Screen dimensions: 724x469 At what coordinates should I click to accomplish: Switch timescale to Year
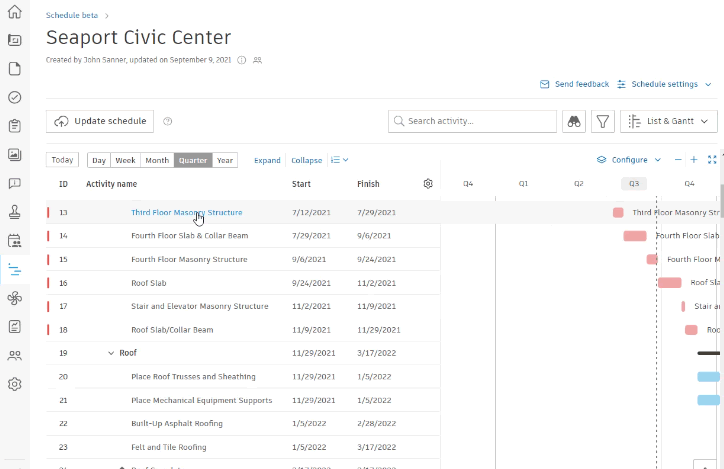[x=225, y=160]
